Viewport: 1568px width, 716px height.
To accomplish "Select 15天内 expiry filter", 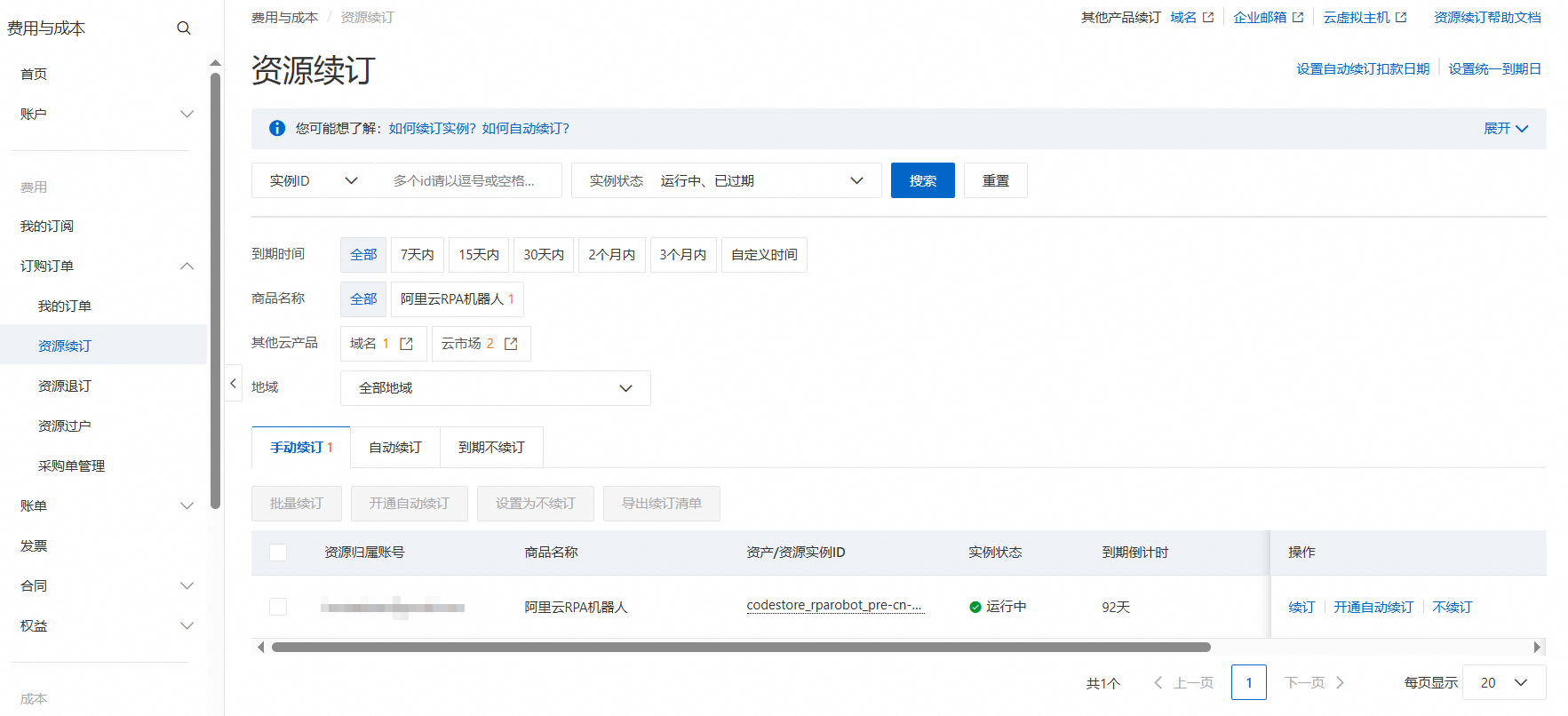I will pos(479,255).
